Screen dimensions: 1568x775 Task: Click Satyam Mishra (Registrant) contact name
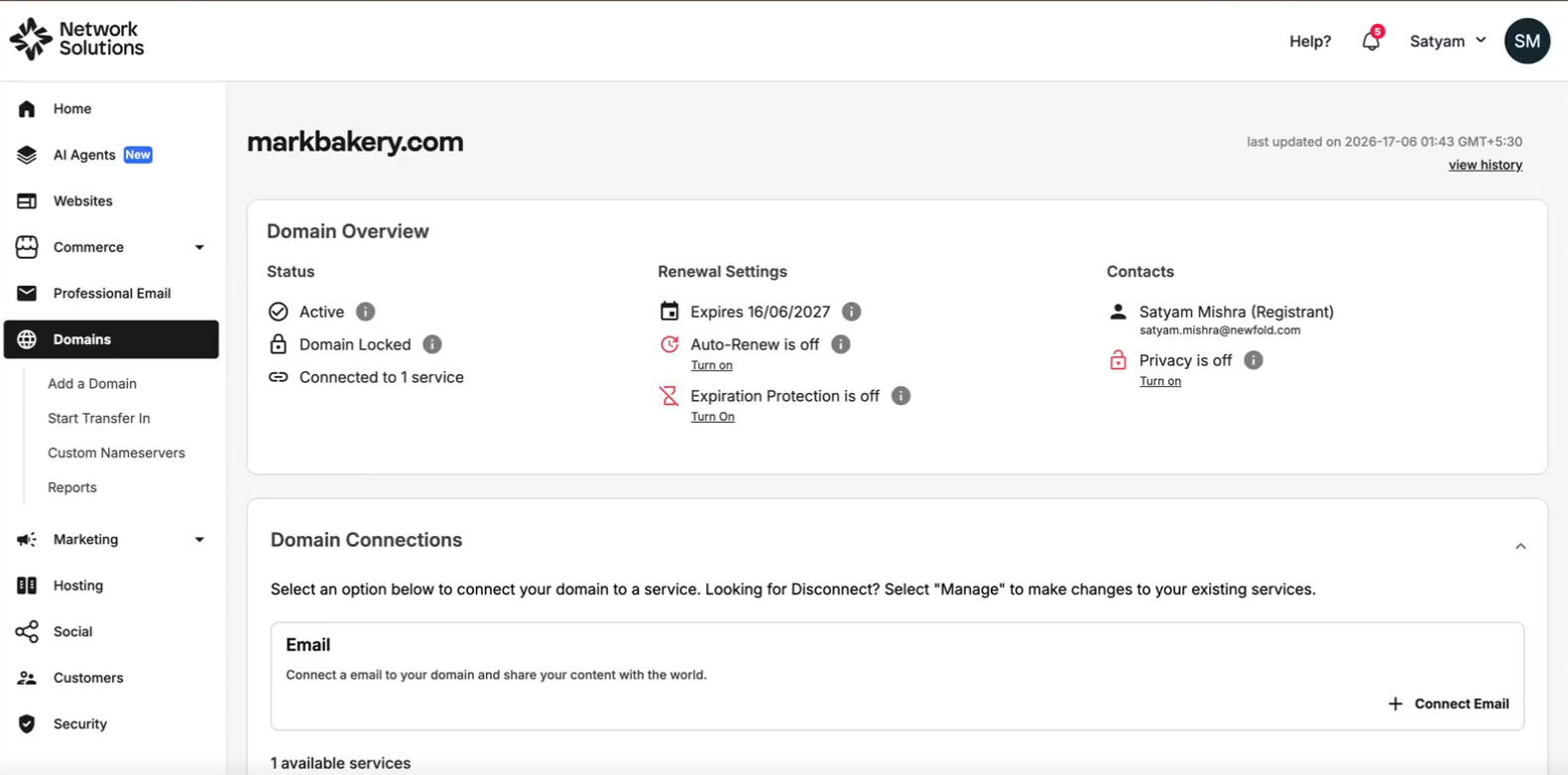tap(1236, 312)
